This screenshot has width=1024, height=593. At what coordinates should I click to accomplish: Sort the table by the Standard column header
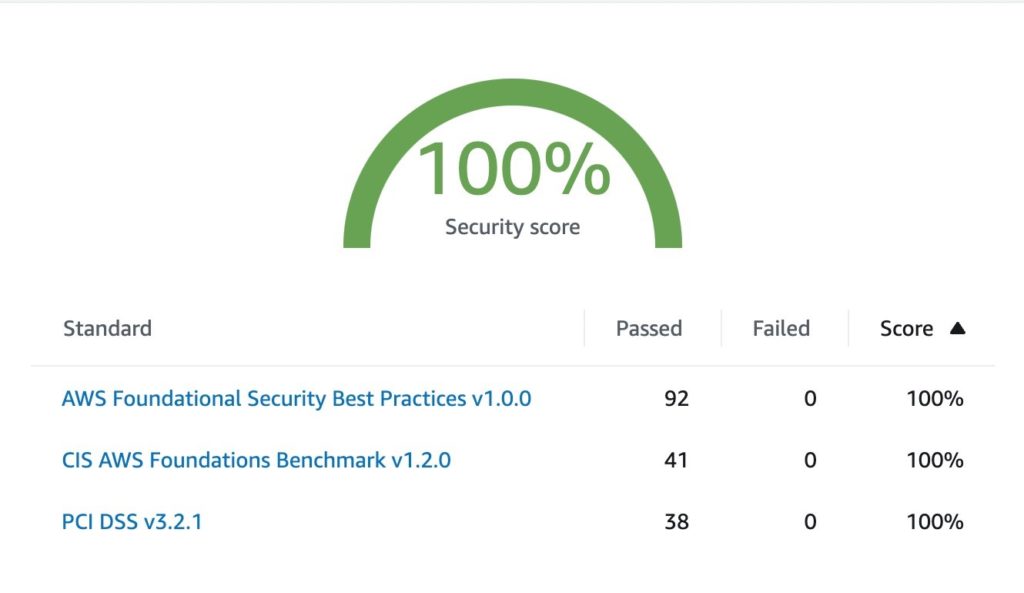(107, 328)
